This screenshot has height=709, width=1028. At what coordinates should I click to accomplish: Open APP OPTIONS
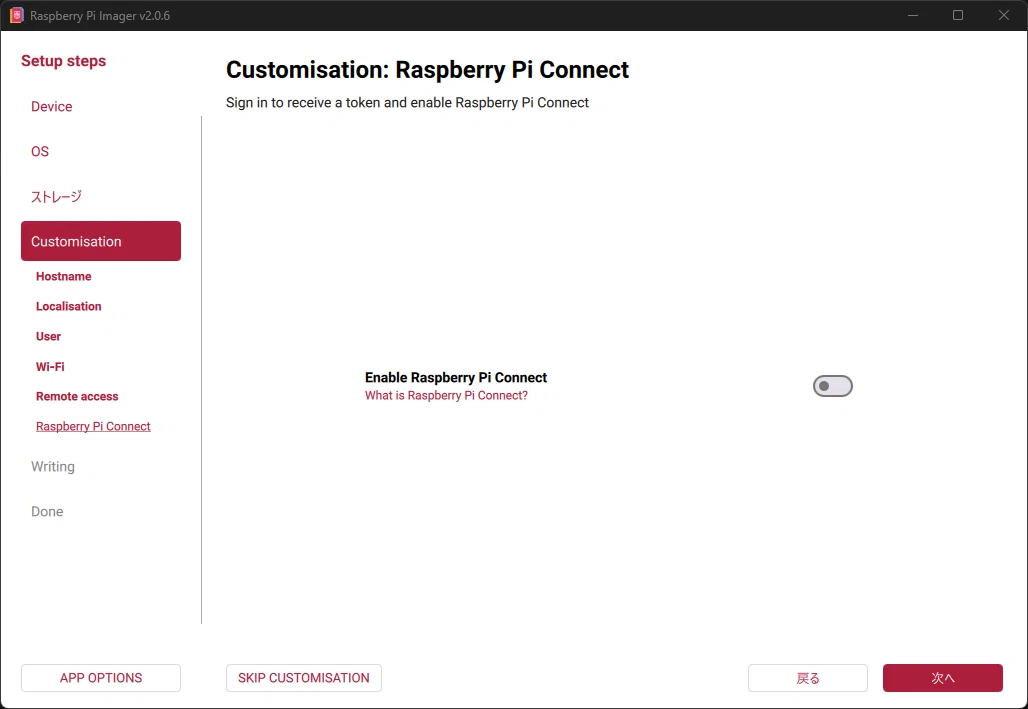[x=101, y=678]
